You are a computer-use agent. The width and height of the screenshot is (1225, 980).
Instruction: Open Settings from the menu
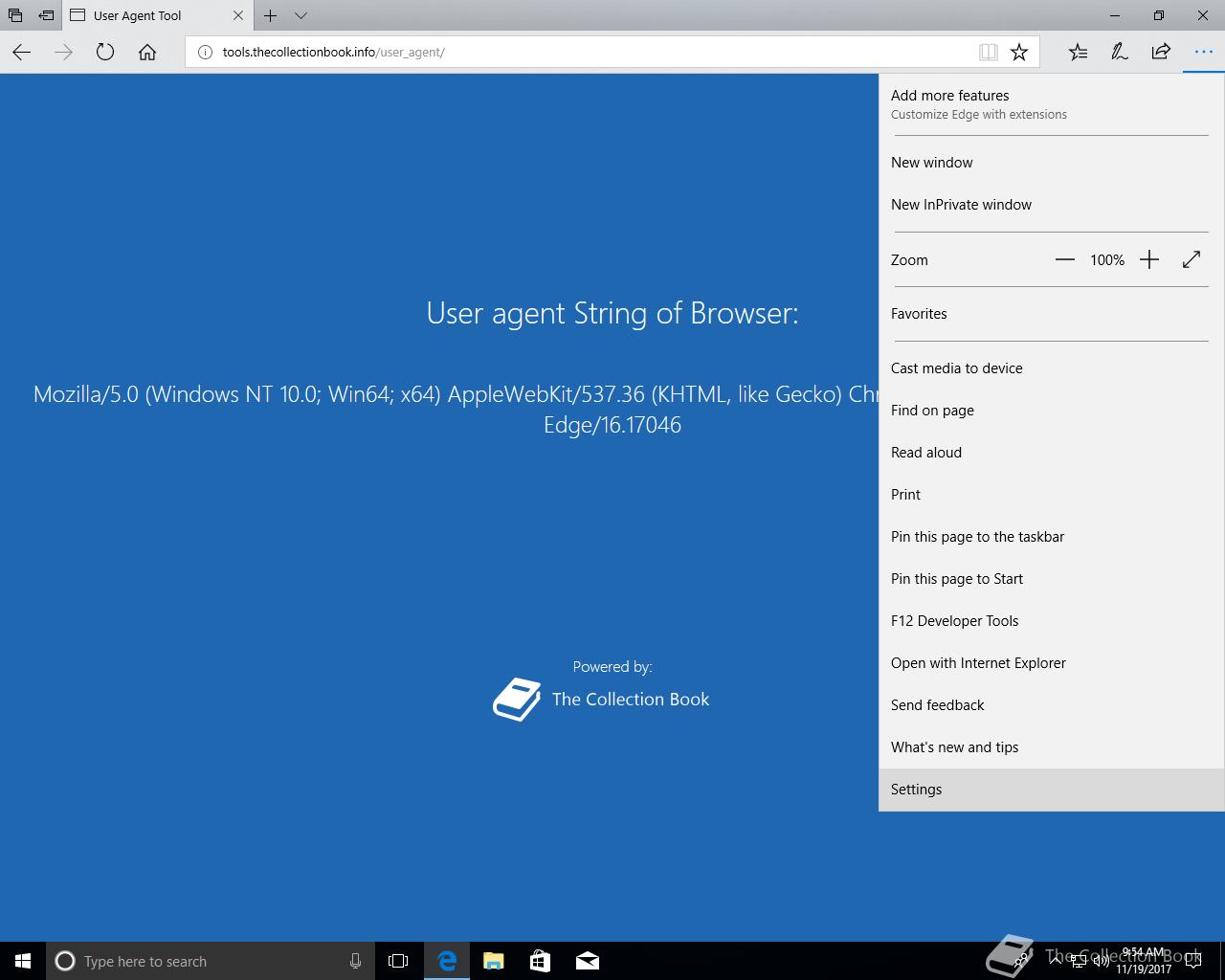click(x=1051, y=790)
